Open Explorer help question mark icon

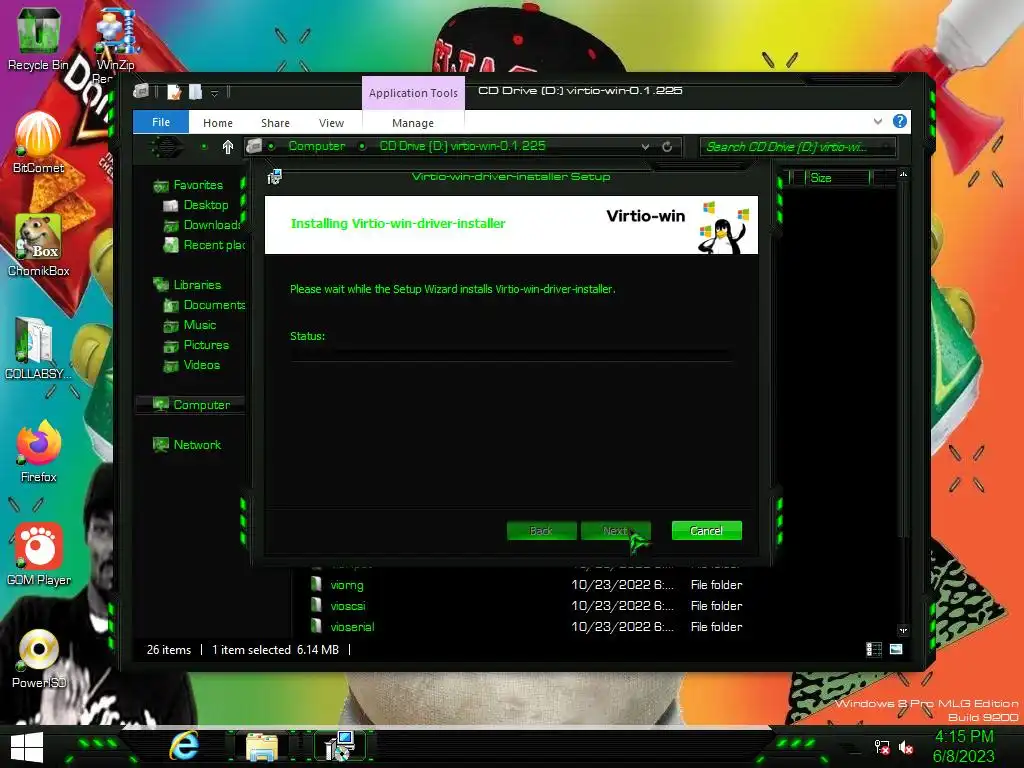click(x=900, y=121)
